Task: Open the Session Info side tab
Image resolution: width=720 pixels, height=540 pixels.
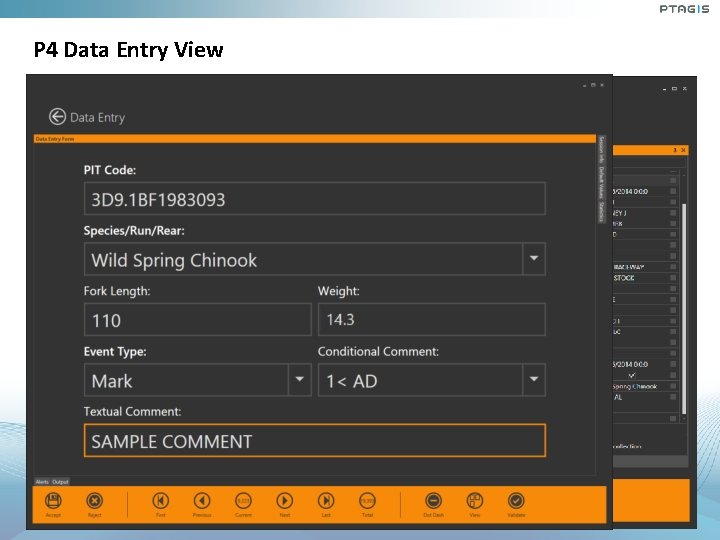Action: click(601, 150)
